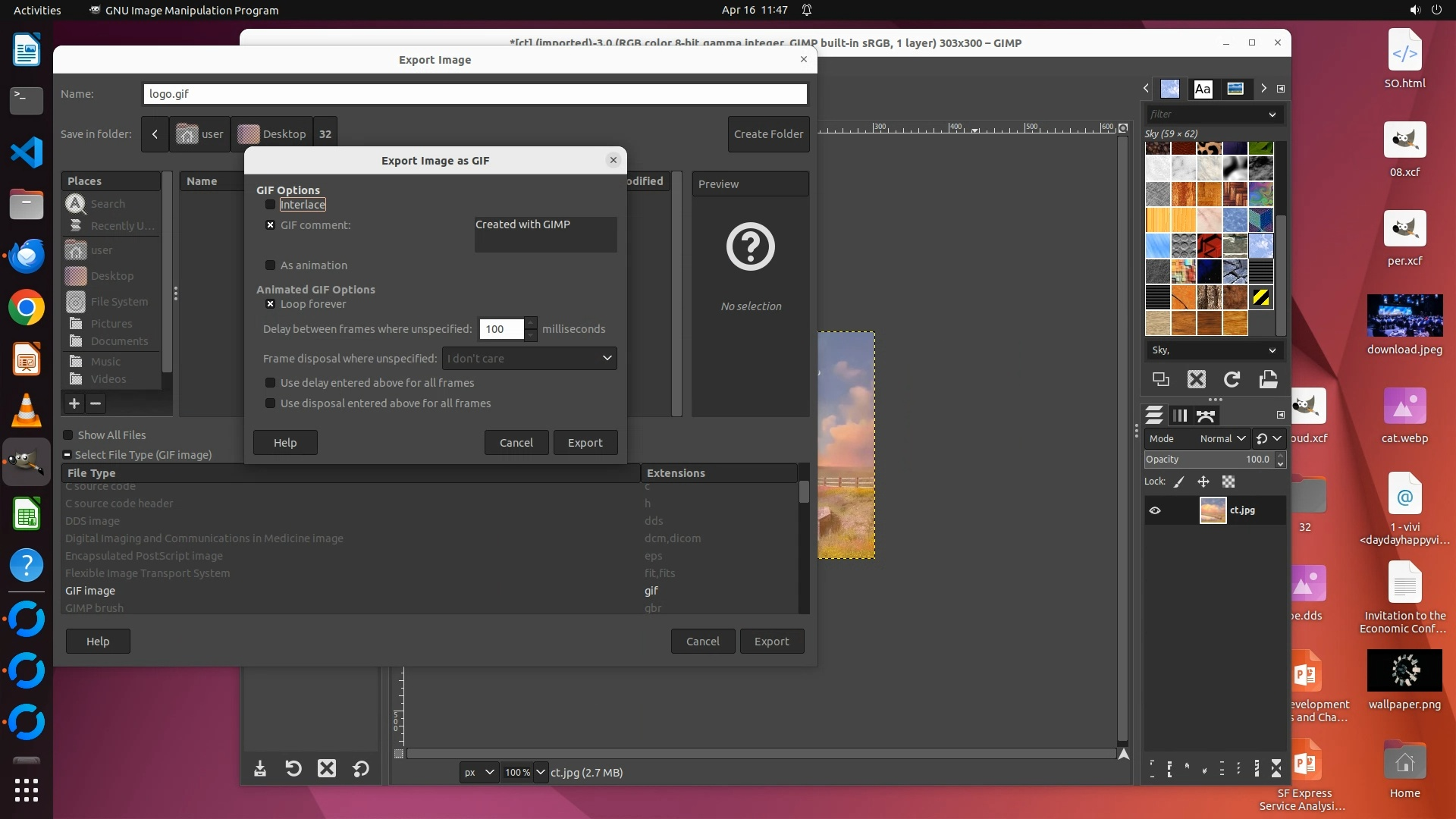Enable the As animation checkbox

271,265
